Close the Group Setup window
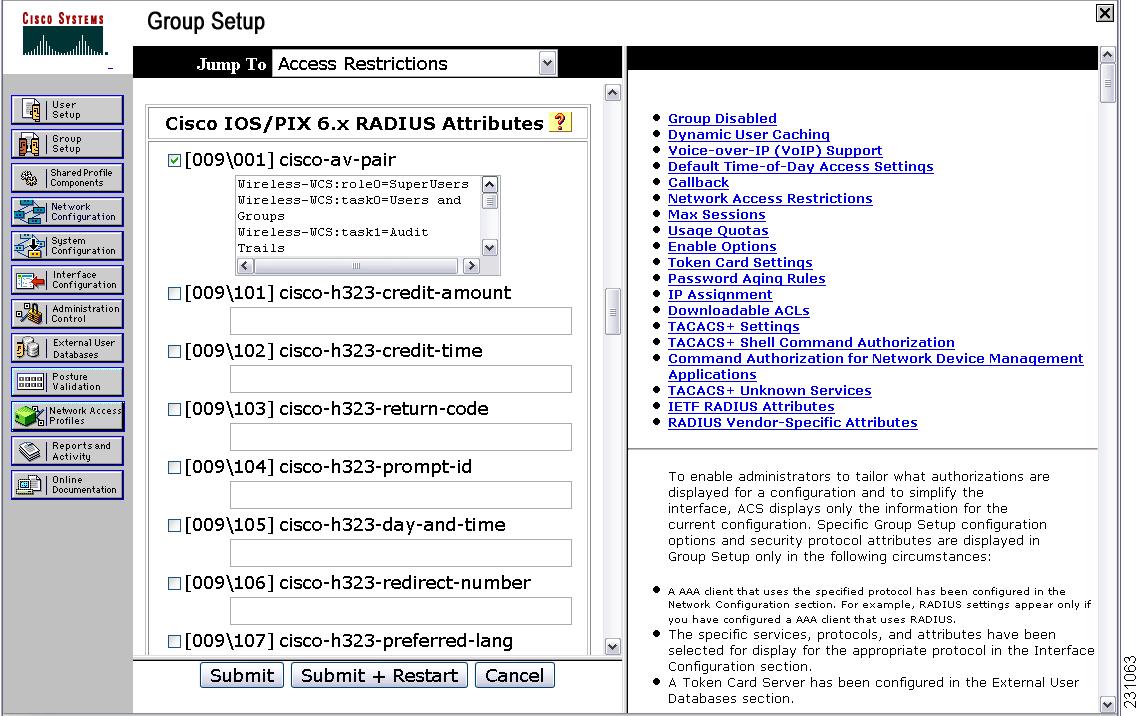The height and width of the screenshot is (716, 1140). click(1104, 12)
